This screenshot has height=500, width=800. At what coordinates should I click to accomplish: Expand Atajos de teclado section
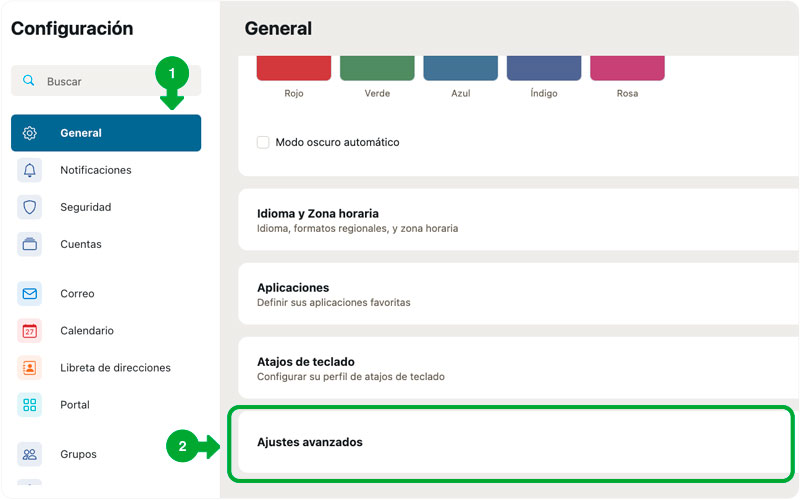coord(518,368)
